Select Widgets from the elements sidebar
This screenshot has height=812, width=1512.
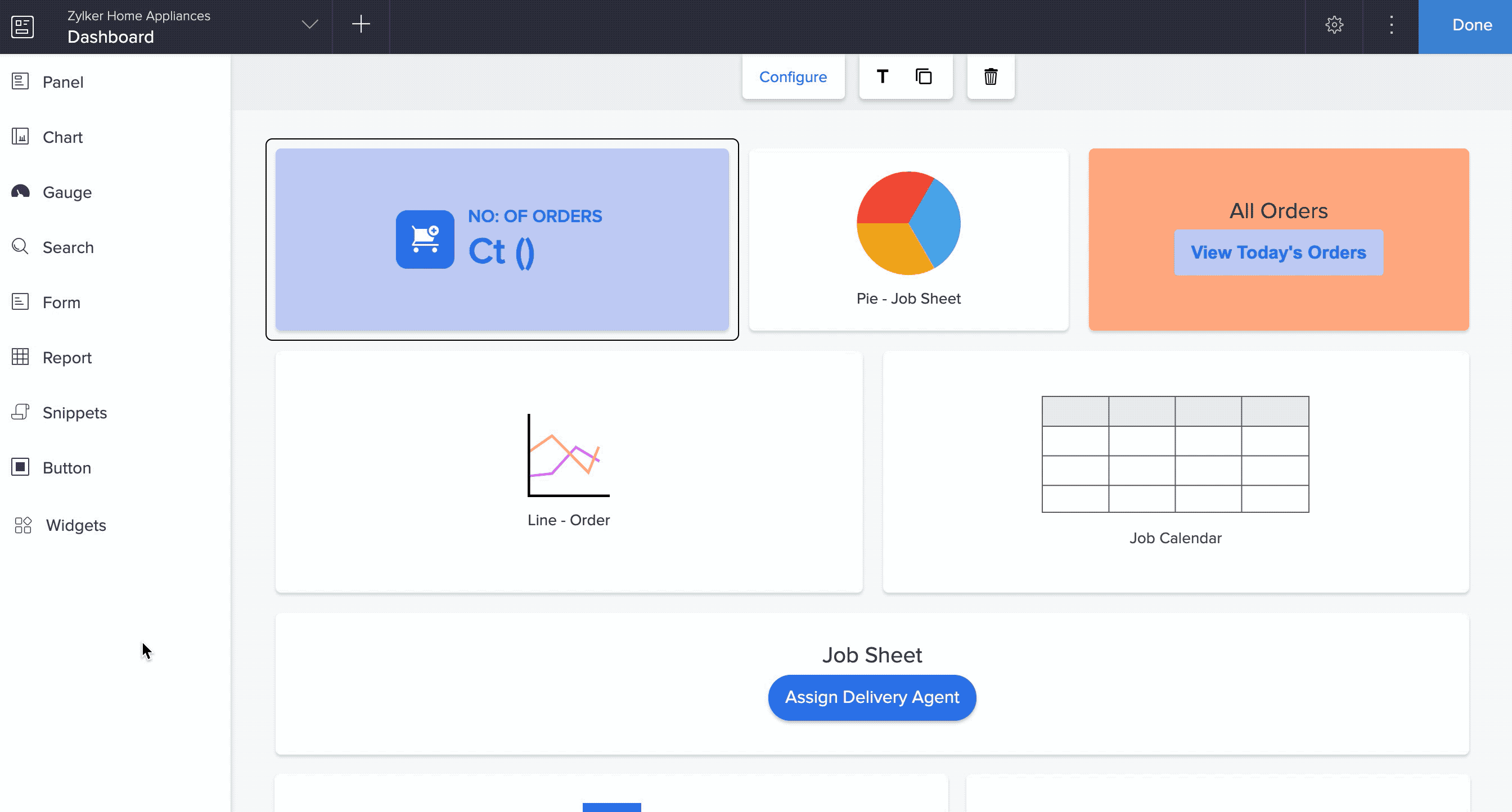point(76,525)
